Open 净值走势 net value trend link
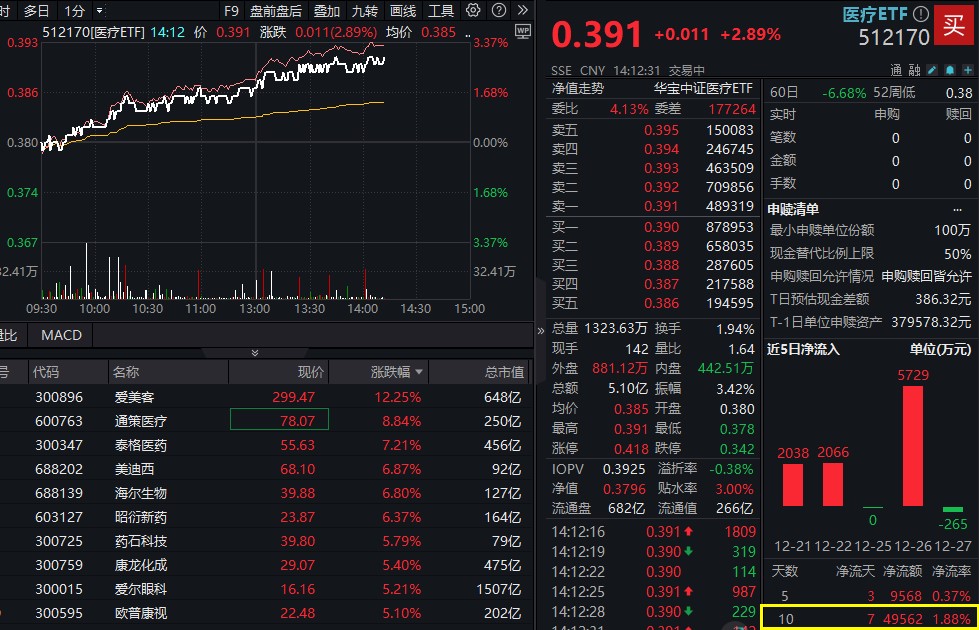 (578, 88)
